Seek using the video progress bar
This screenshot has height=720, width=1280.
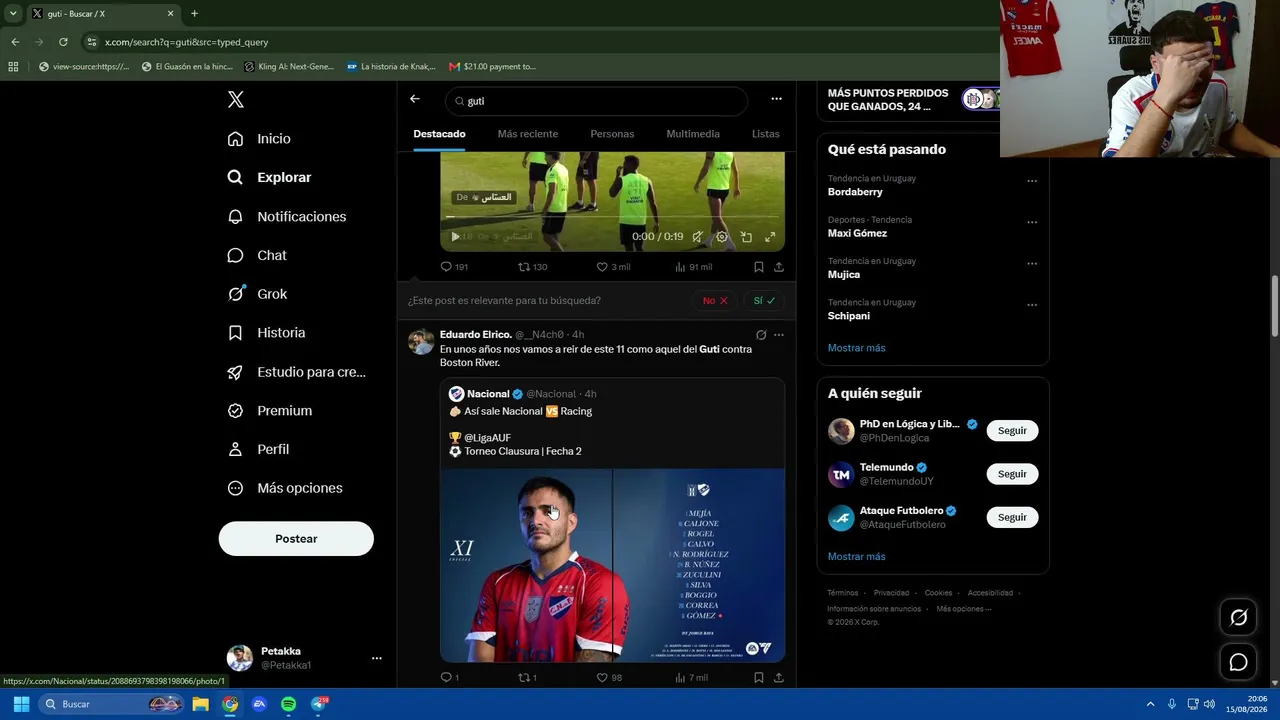(612, 217)
